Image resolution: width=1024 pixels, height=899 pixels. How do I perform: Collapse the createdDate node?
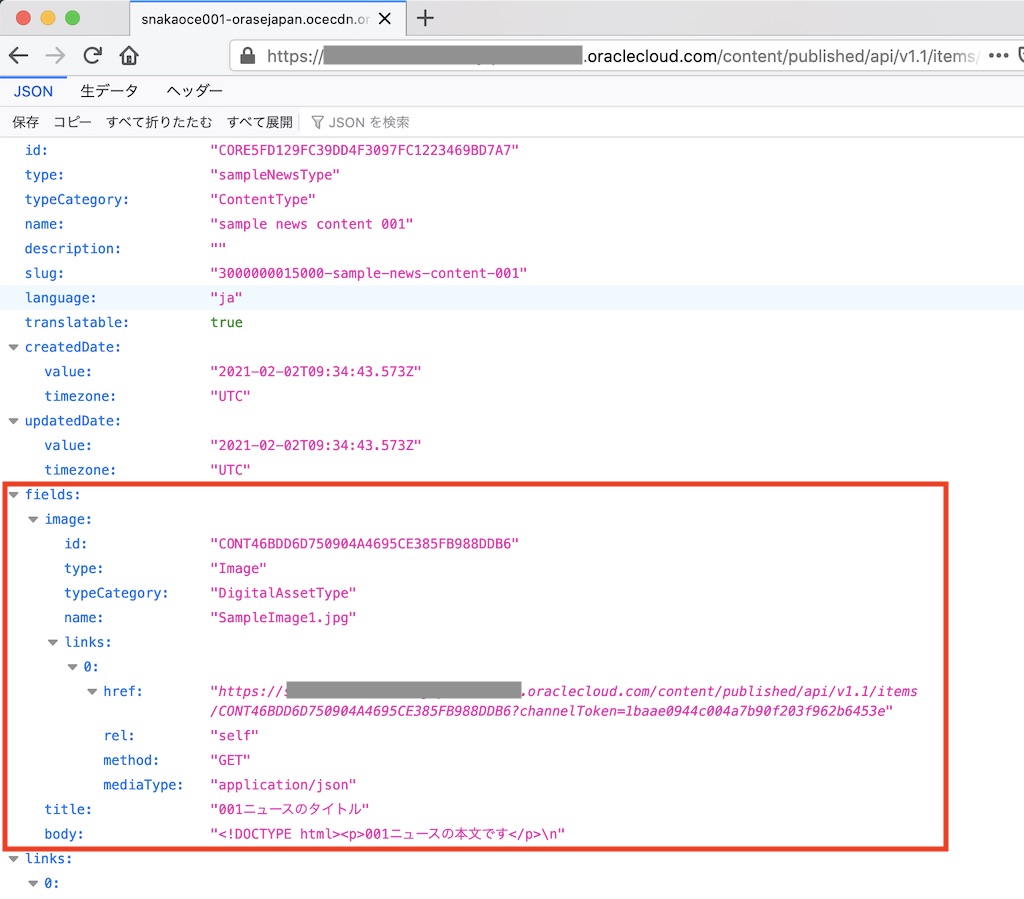coord(13,347)
